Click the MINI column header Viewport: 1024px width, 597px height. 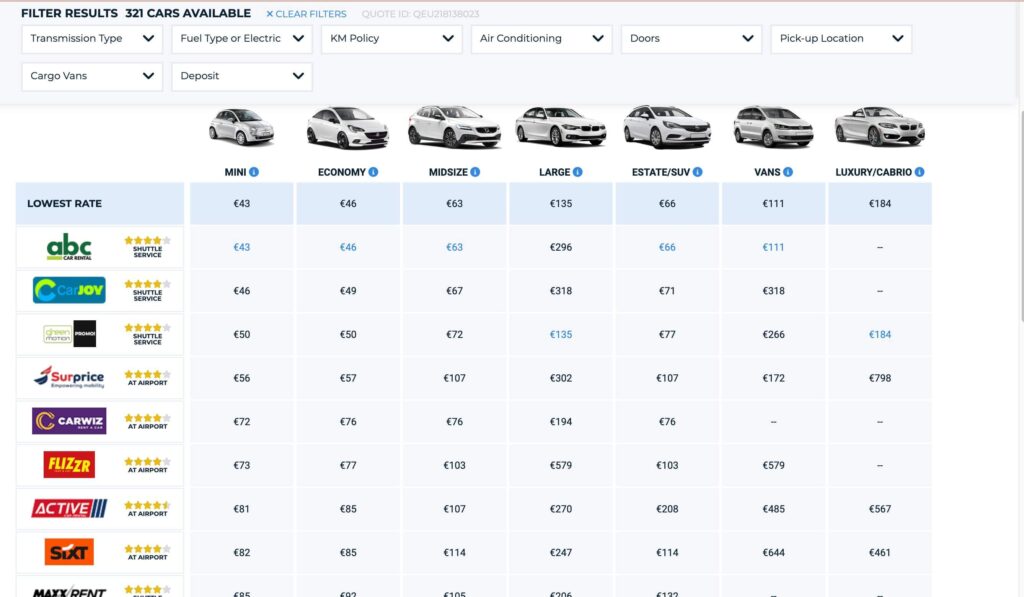[235, 172]
